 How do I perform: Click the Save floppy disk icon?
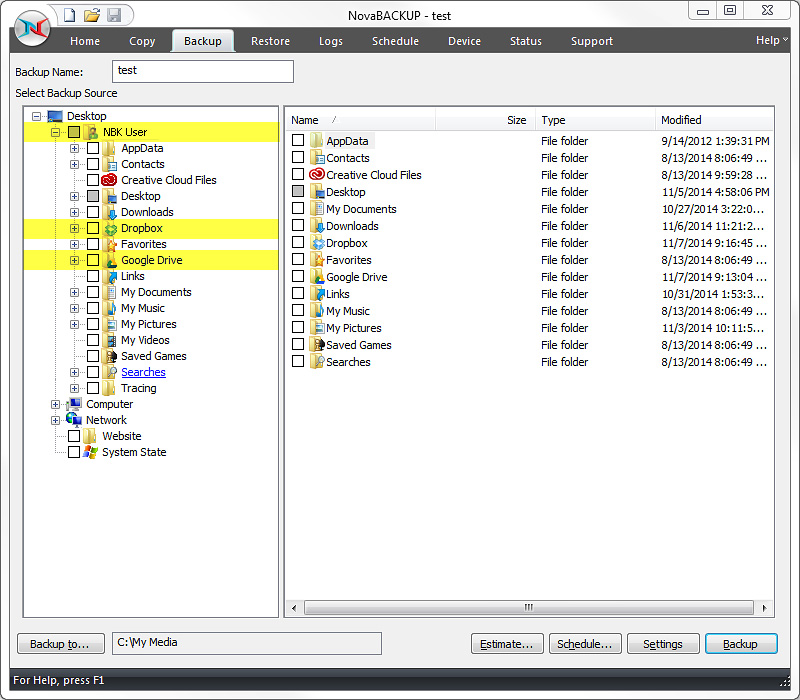[114, 15]
